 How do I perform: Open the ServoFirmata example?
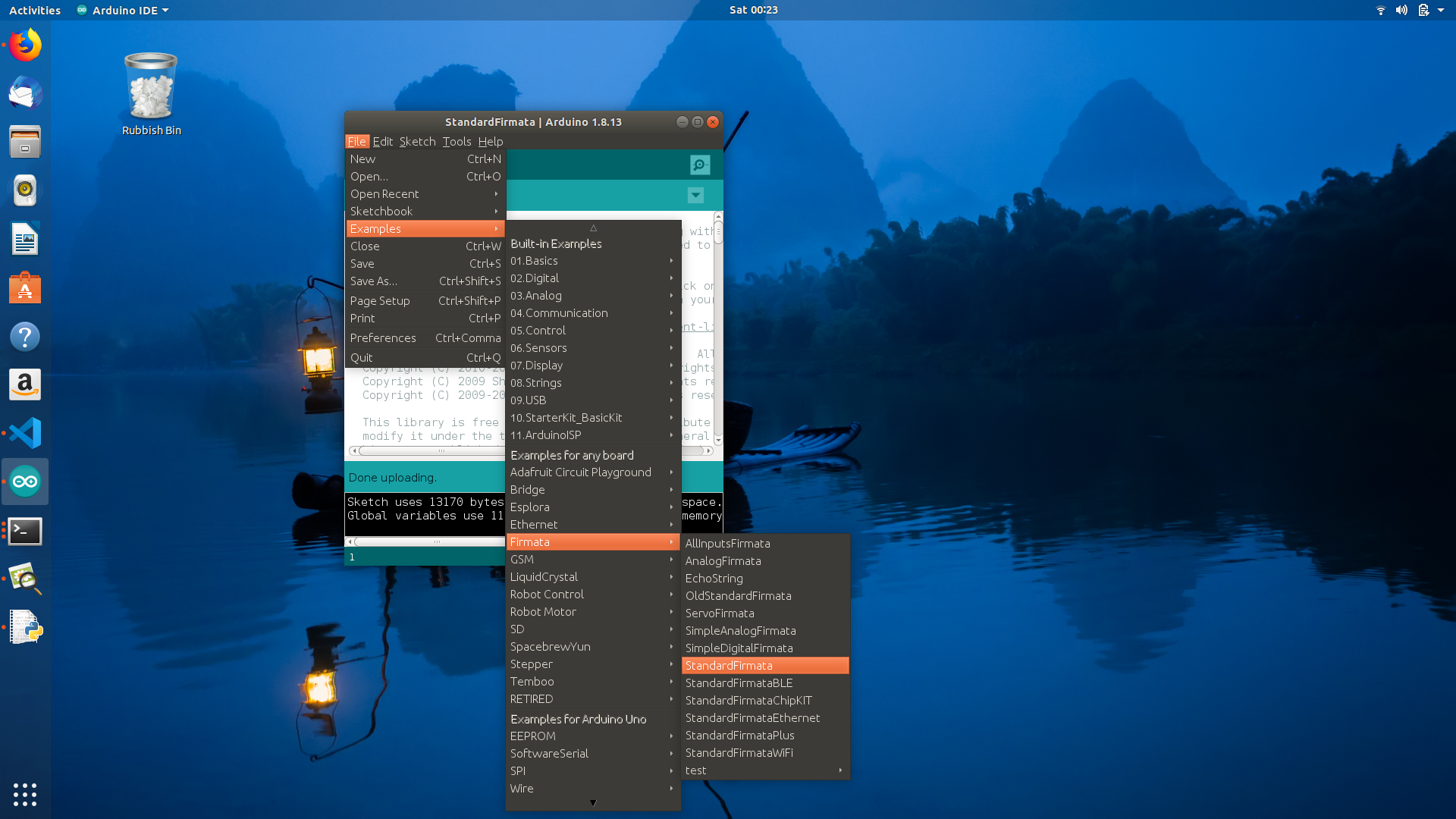tap(765, 613)
